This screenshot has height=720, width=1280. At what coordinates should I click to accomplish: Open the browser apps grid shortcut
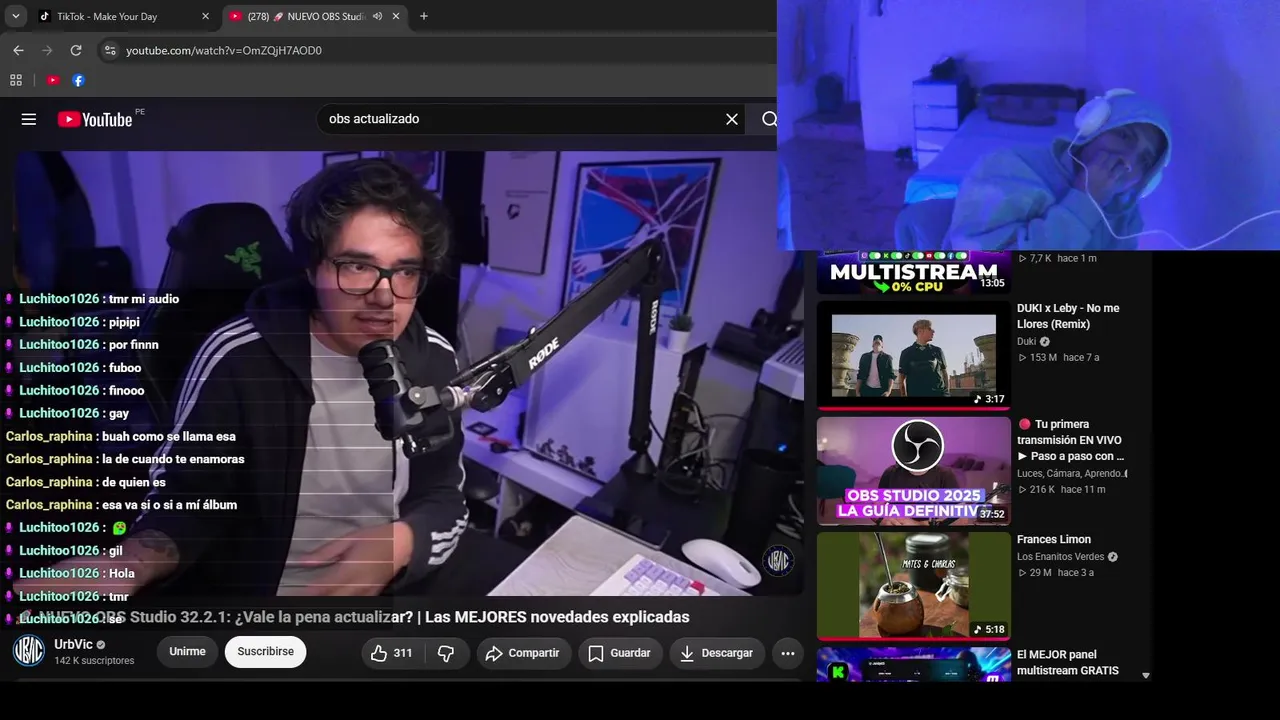[x=16, y=80]
